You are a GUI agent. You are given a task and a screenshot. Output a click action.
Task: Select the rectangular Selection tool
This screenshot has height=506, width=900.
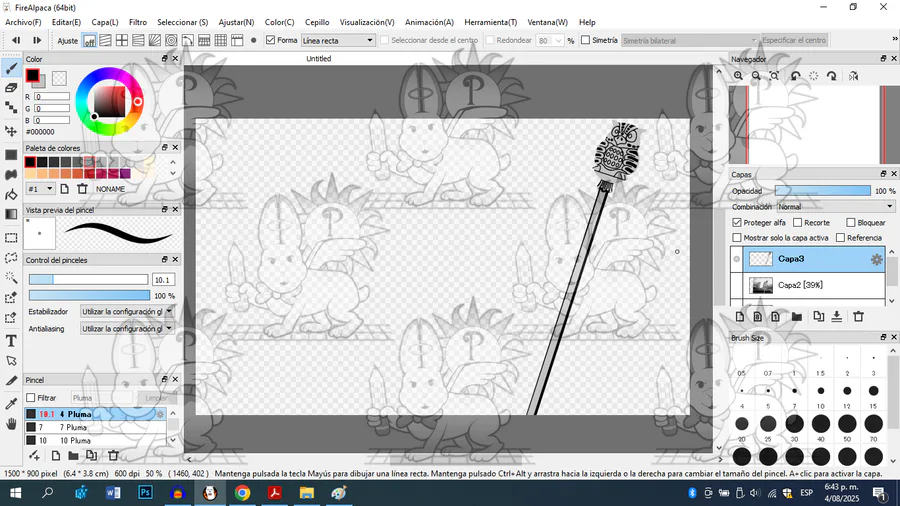[11, 238]
